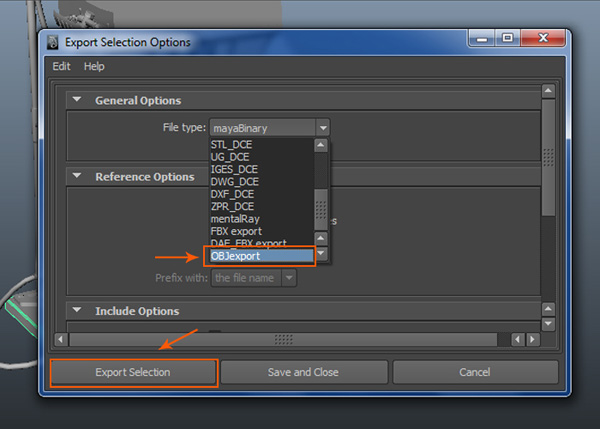Open the Edit menu
Image resolution: width=600 pixels, height=429 pixels.
(62, 66)
